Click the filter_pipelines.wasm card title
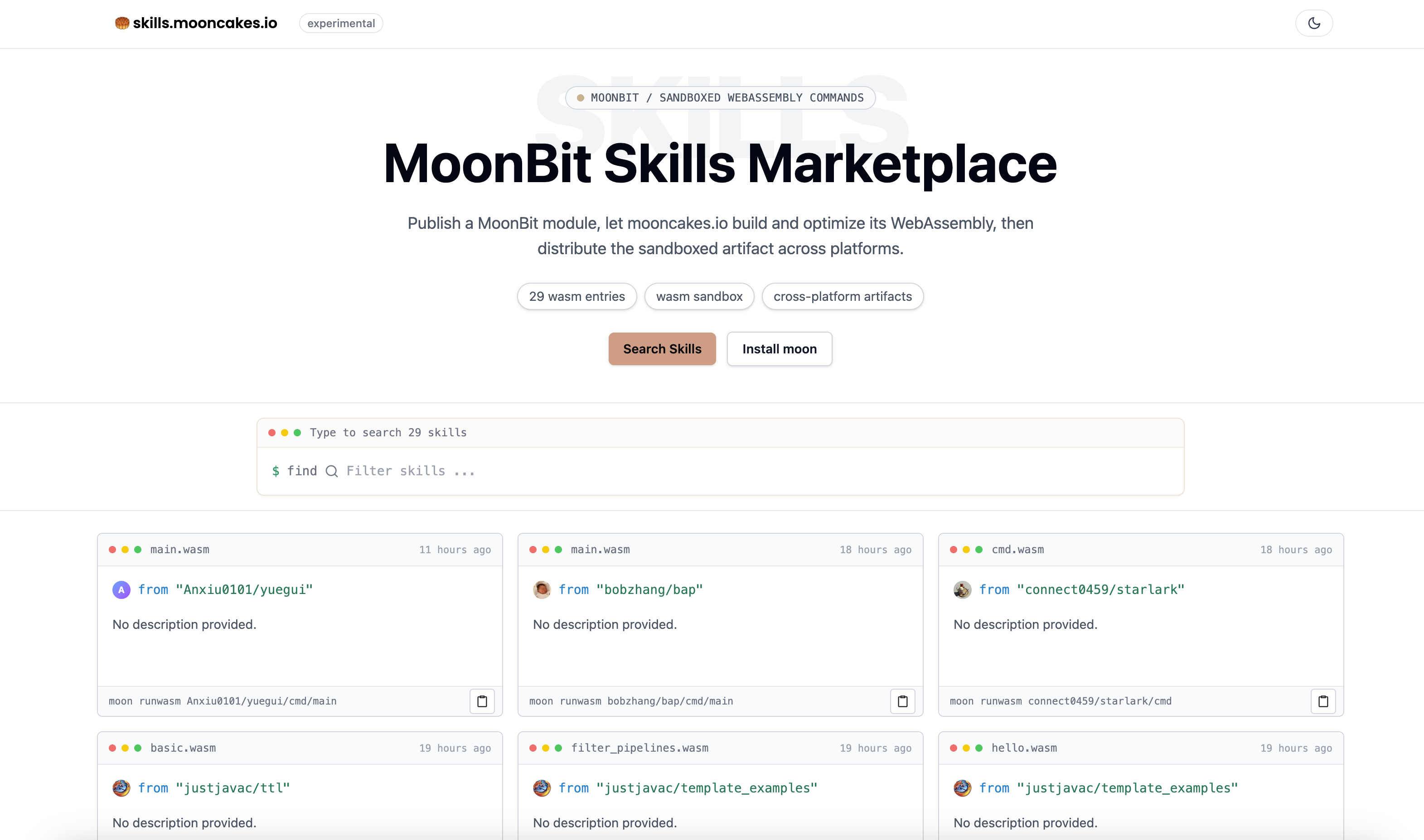This screenshot has width=1424, height=840. (x=640, y=748)
